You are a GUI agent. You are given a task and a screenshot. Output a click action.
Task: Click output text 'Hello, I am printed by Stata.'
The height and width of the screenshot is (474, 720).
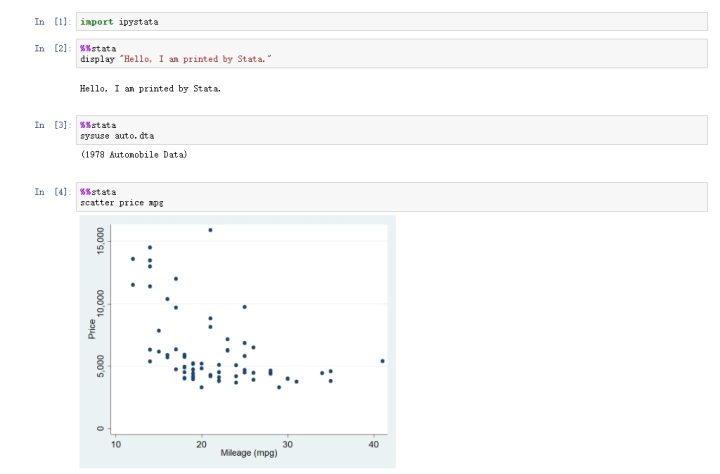(150, 89)
